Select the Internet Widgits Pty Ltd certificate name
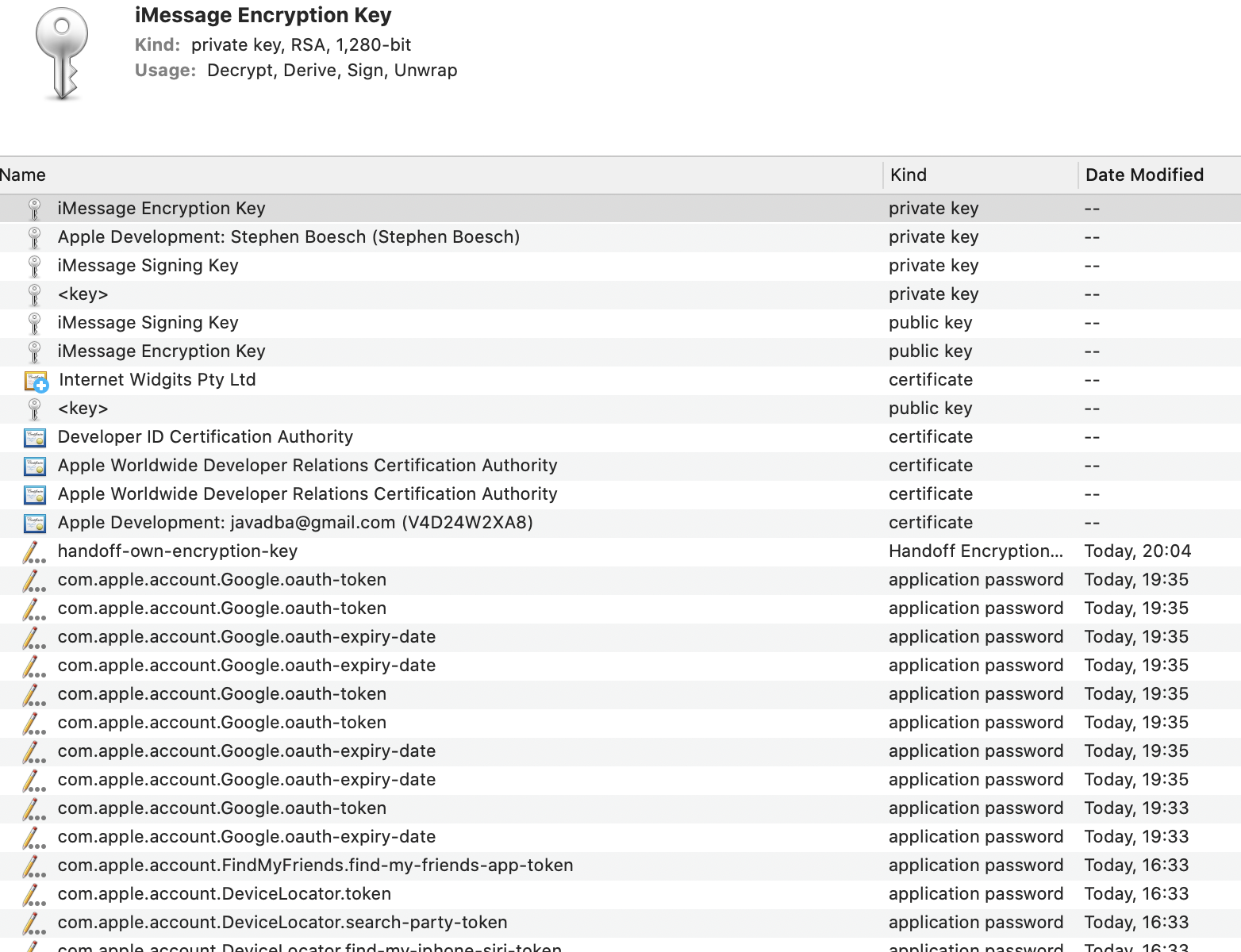Screen dimensions: 1241x952 (157, 380)
